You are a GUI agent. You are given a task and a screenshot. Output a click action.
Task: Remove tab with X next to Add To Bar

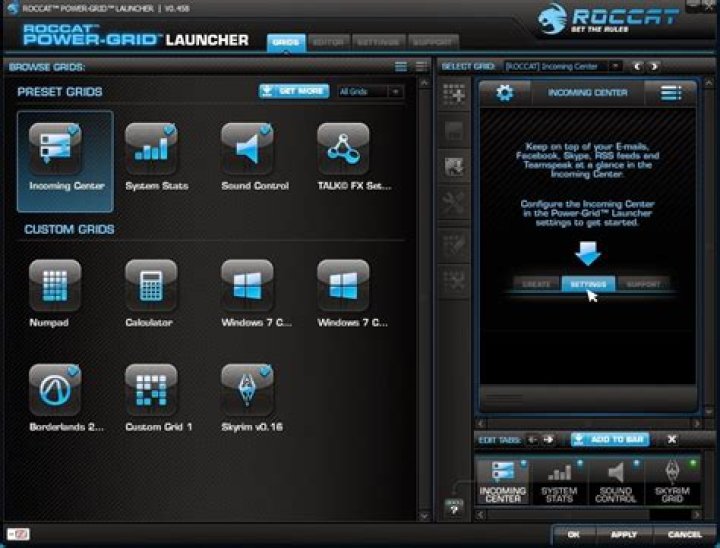click(672, 440)
